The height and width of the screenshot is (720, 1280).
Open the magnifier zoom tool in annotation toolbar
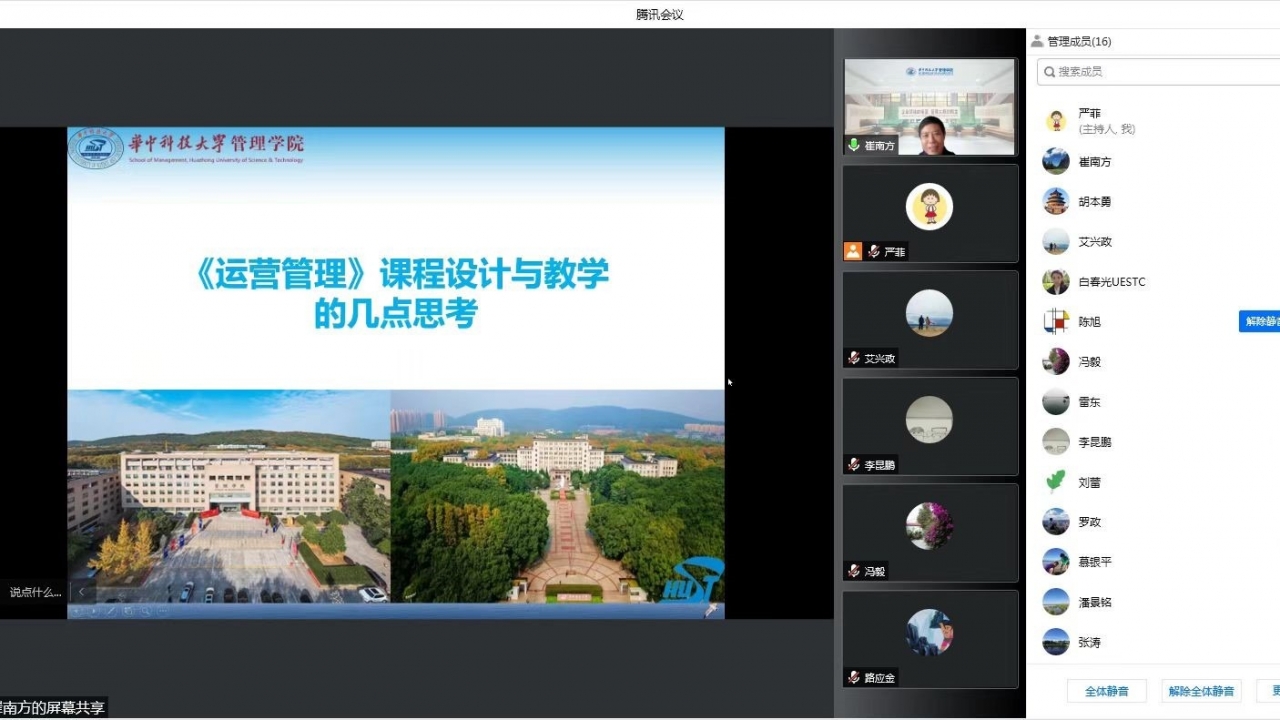[x=146, y=610]
